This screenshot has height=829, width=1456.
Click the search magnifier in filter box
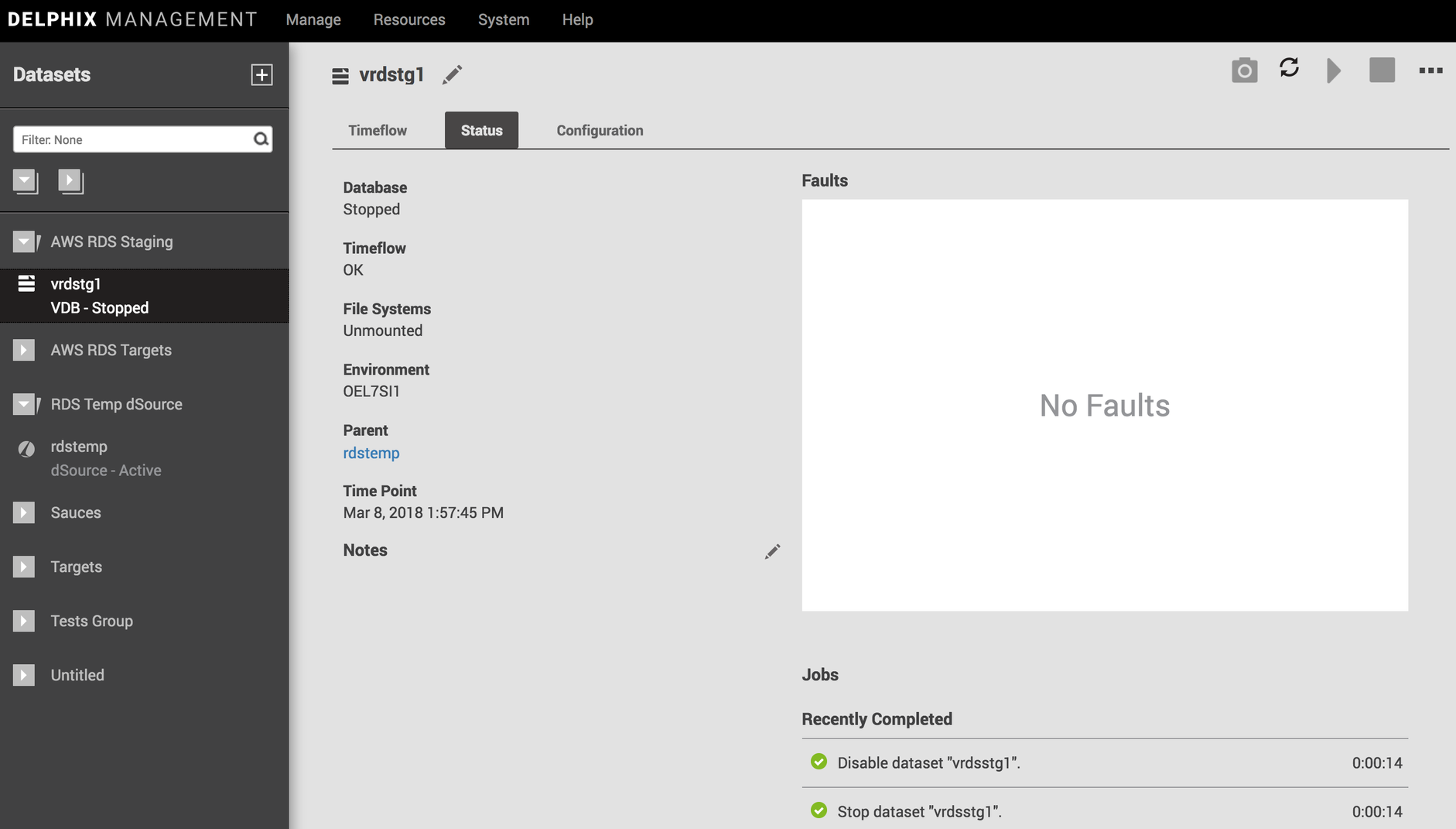tap(261, 139)
